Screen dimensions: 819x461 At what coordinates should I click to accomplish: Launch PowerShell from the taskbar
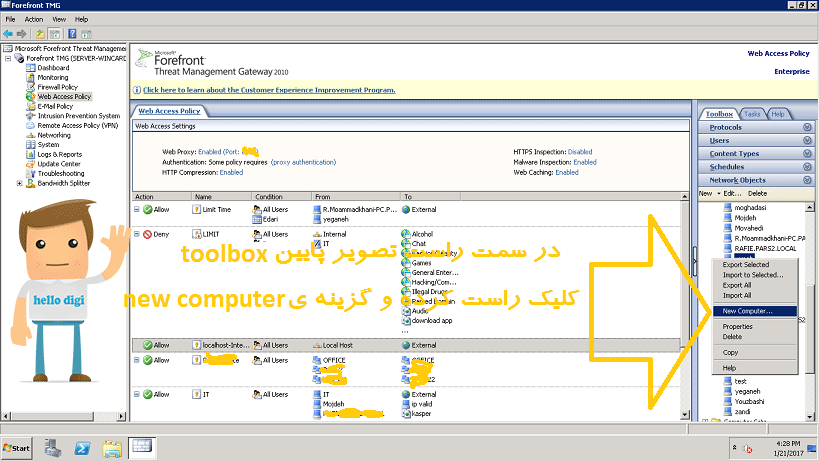coord(82,448)
